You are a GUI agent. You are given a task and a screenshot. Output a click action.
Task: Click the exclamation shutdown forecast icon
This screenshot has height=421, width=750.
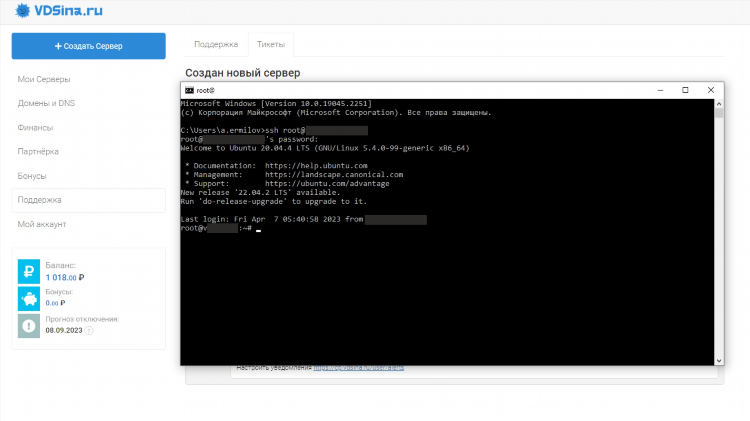pyautogui.click(x=29, y=326)
